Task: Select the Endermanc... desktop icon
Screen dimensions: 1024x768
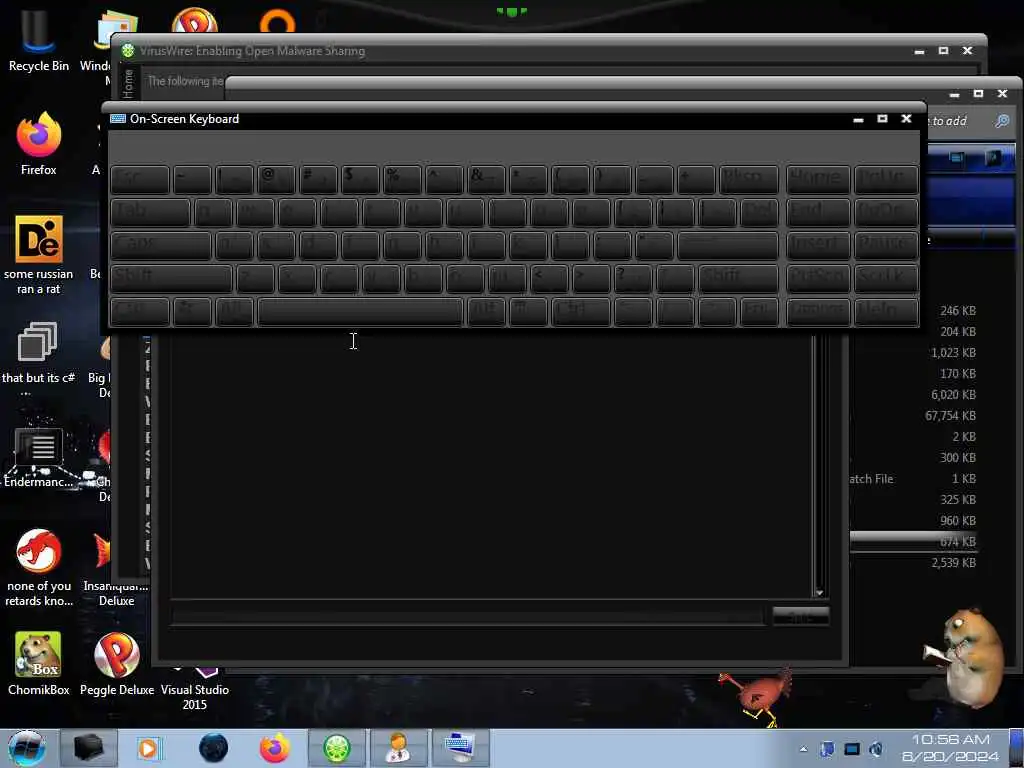Action: [38, 457]
